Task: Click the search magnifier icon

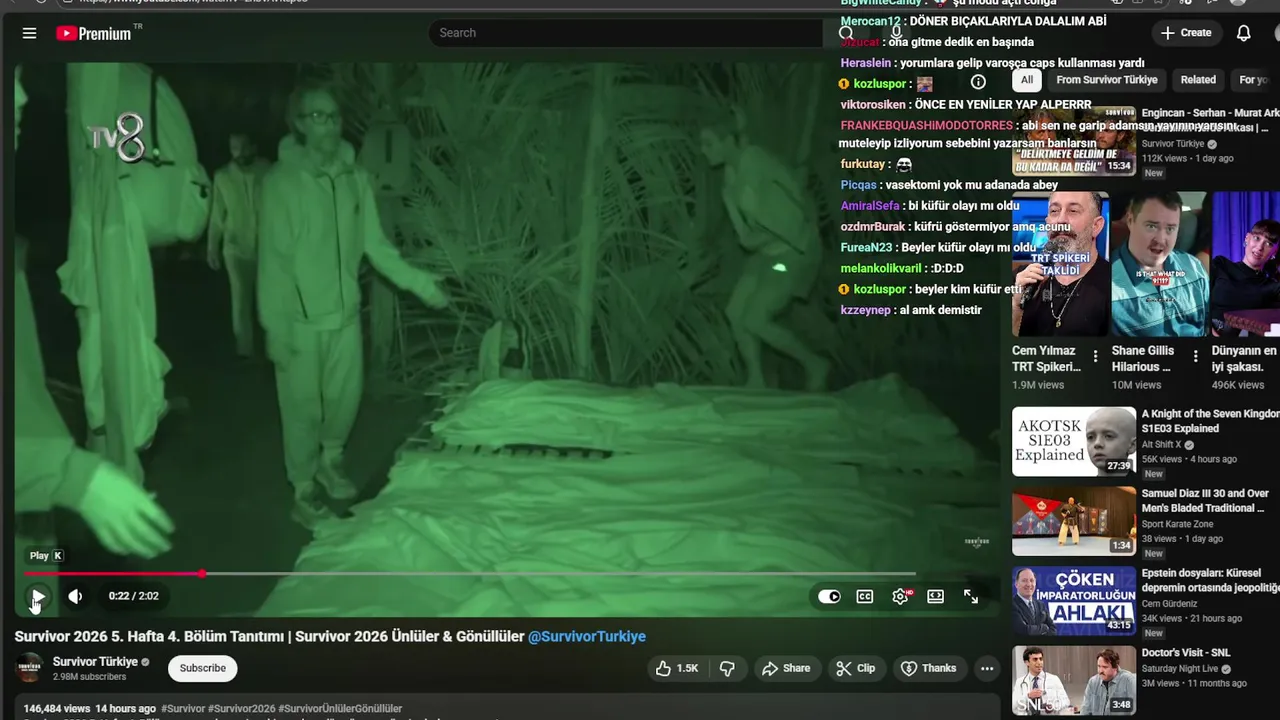Action: (846, 33)
